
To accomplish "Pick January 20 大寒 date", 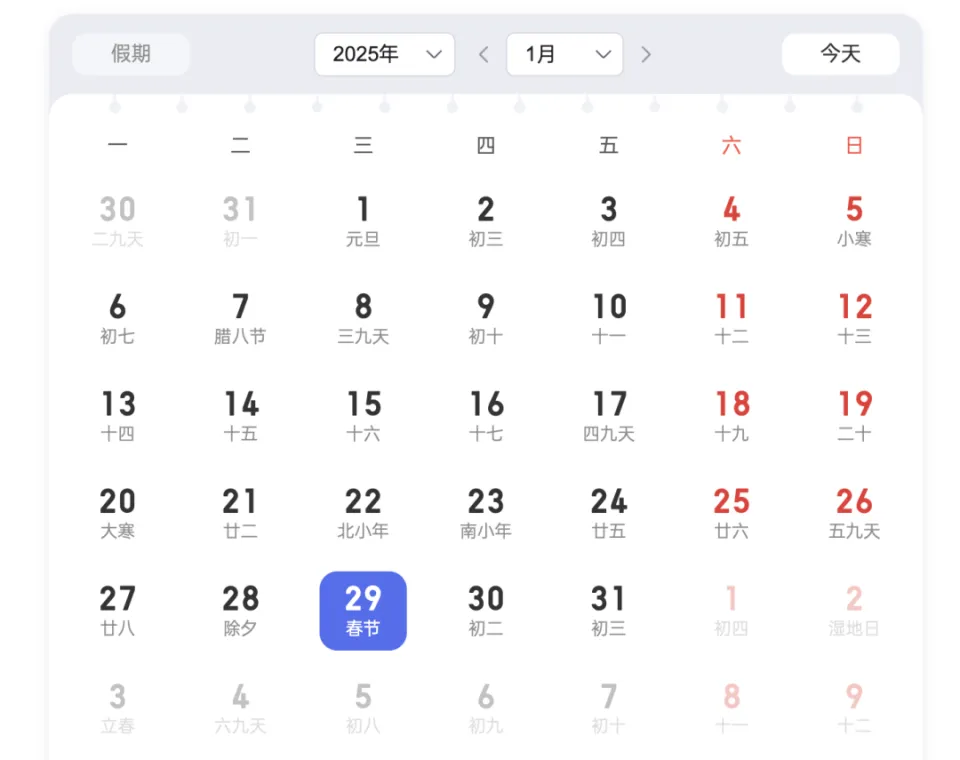I will point(117,513).
